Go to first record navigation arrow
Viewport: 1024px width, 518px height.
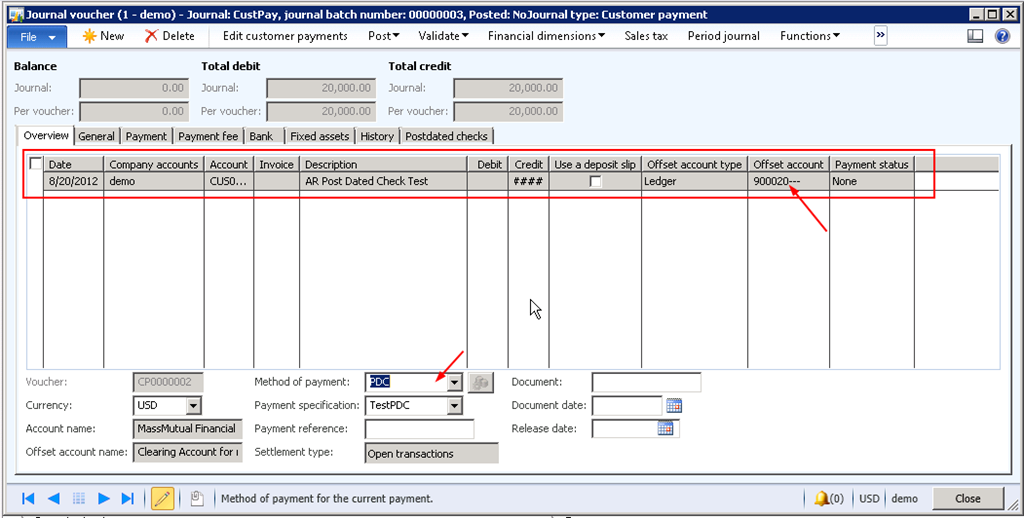point(28,498)
